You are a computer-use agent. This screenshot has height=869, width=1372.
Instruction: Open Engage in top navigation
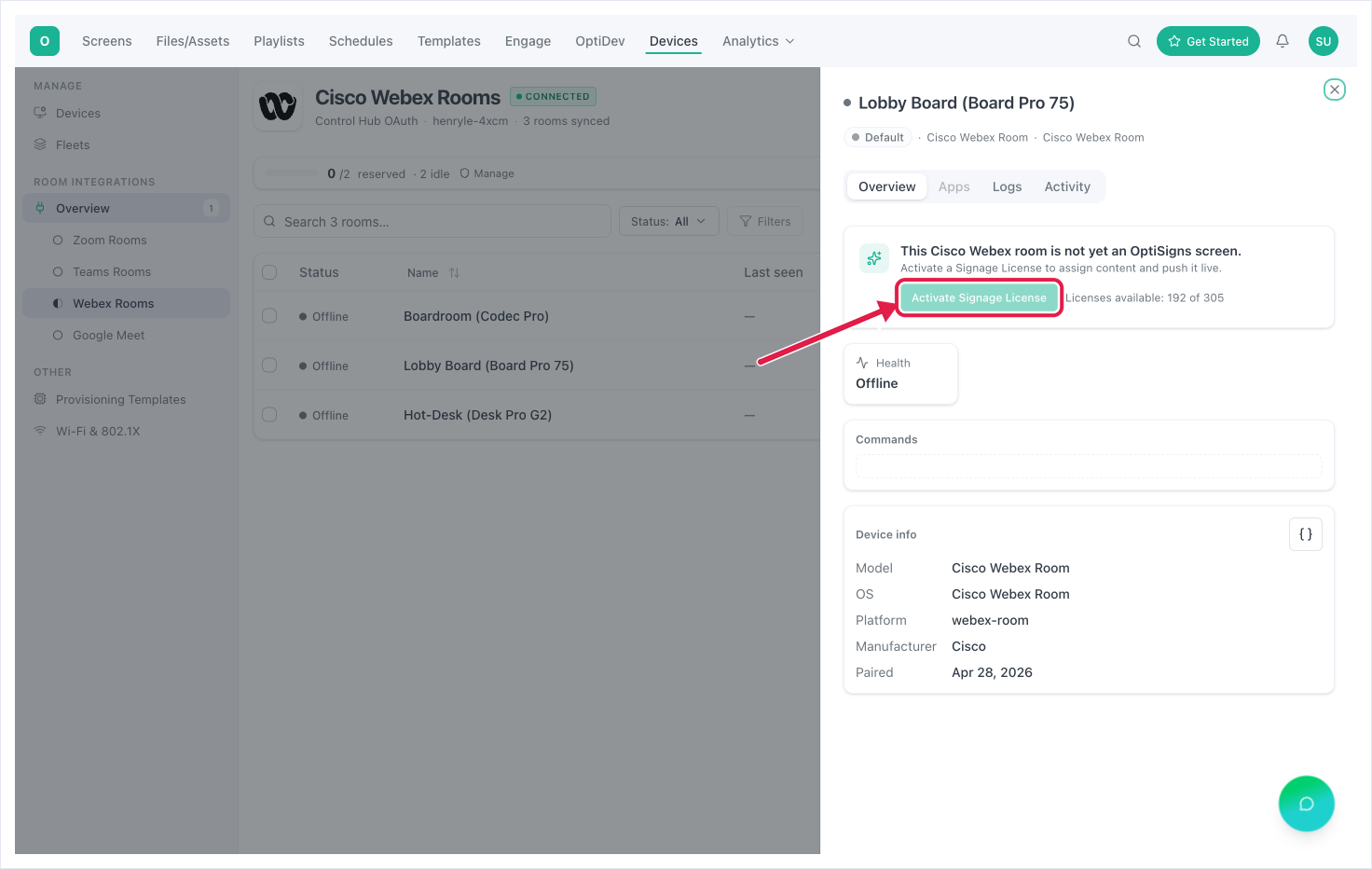click(528, 41)
